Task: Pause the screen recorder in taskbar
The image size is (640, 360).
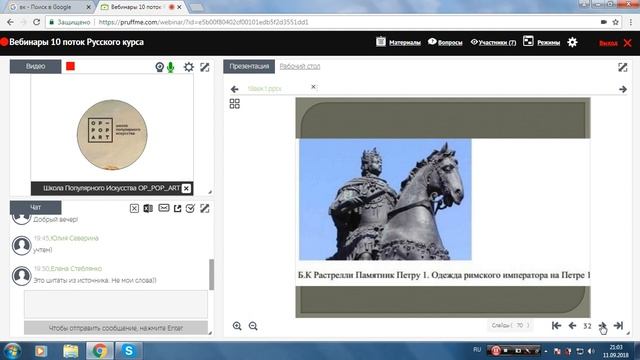Action: click(x=496, y=351)
